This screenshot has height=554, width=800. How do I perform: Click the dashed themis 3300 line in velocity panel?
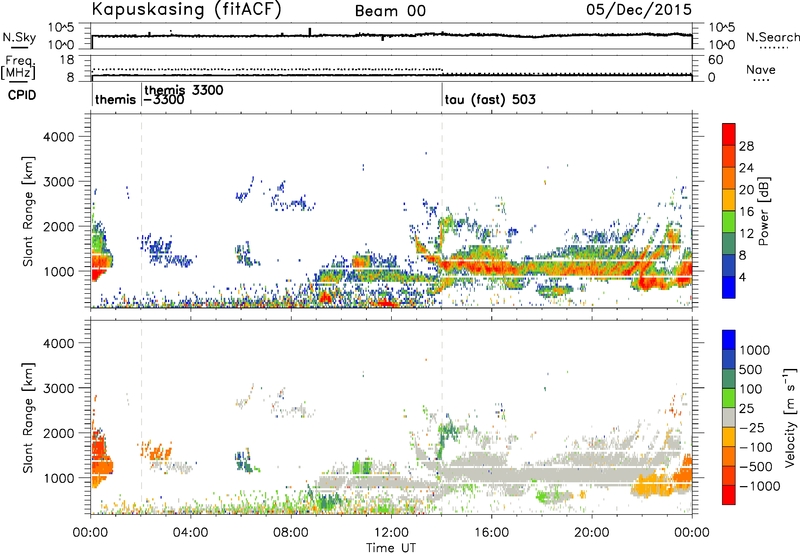(x=141, y=417)
